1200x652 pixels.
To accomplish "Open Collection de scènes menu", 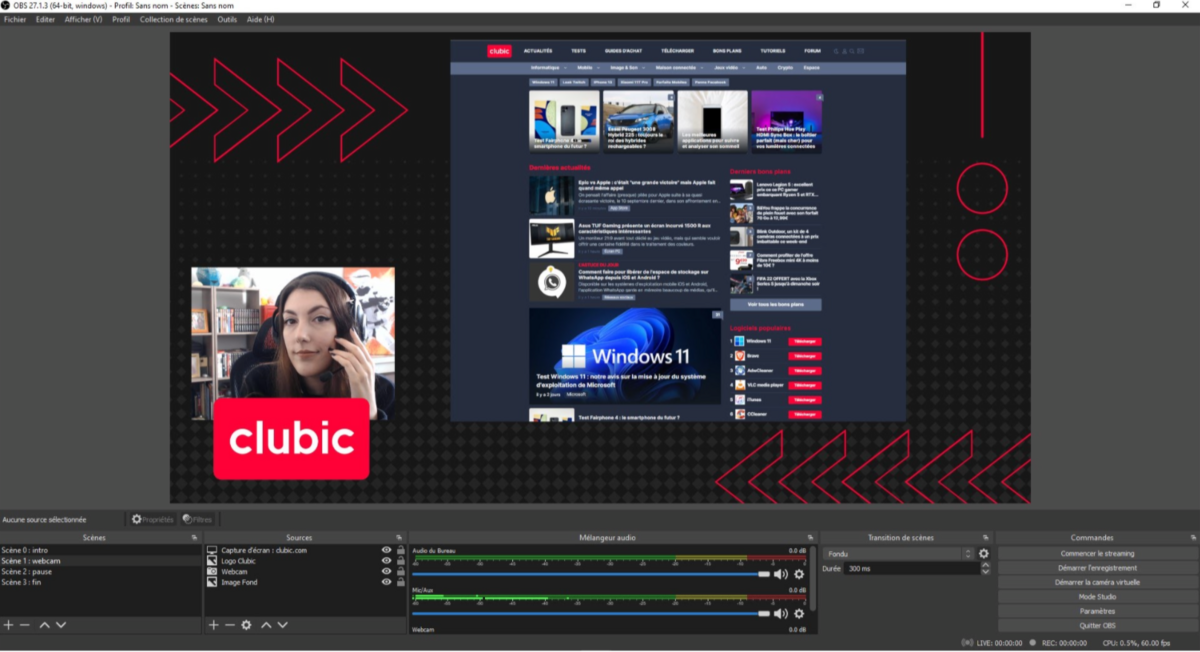I will [174, 19].
